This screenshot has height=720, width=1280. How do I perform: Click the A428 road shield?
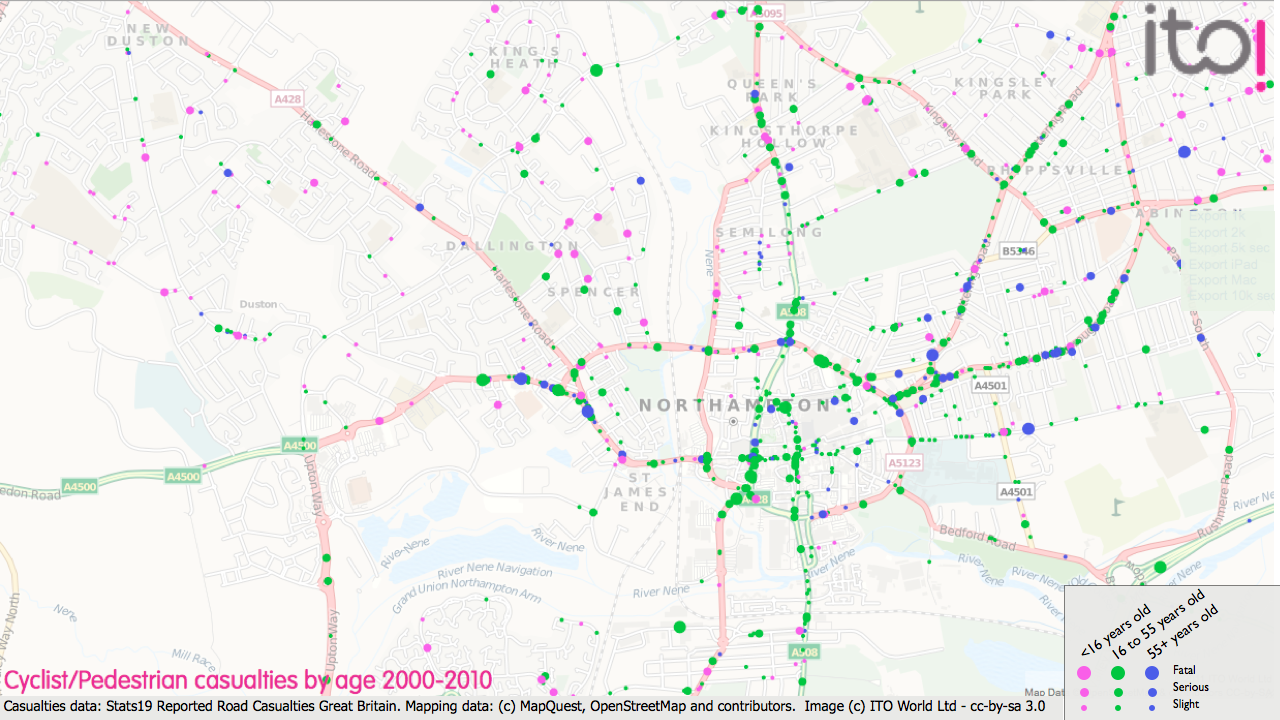(x=287, y=99)
